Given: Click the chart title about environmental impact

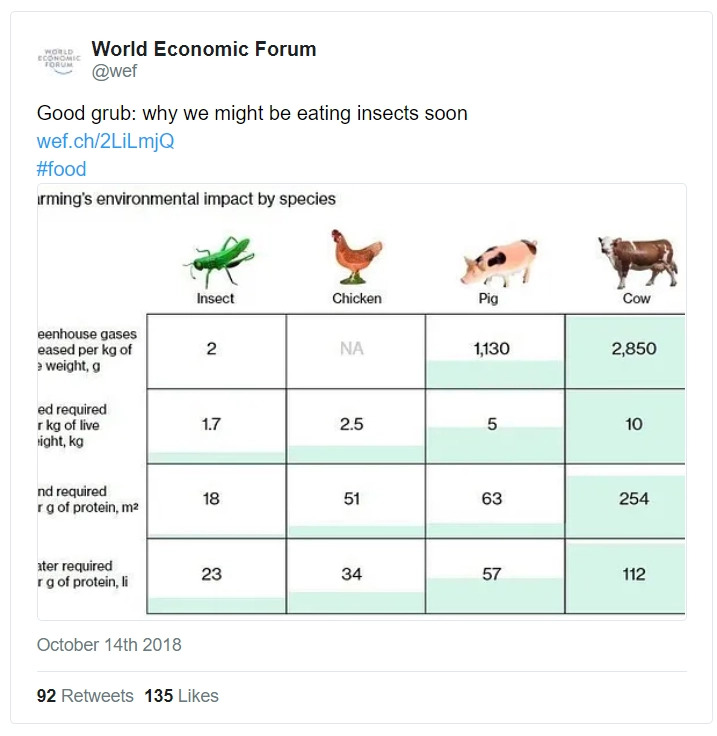Looking at the screenshot, I should point(187,199).
